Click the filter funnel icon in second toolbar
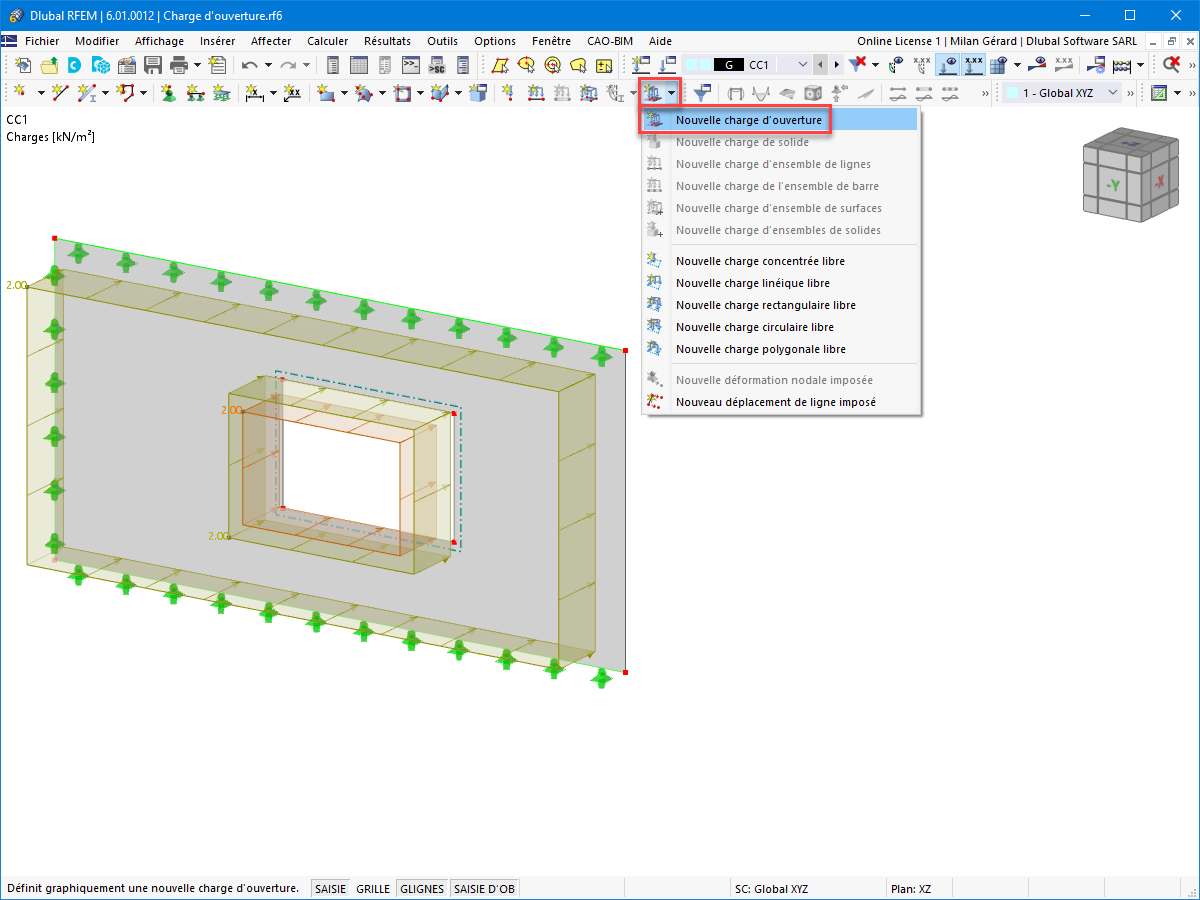The width and height of the screenshot is (1200, 900). (703, 93)
